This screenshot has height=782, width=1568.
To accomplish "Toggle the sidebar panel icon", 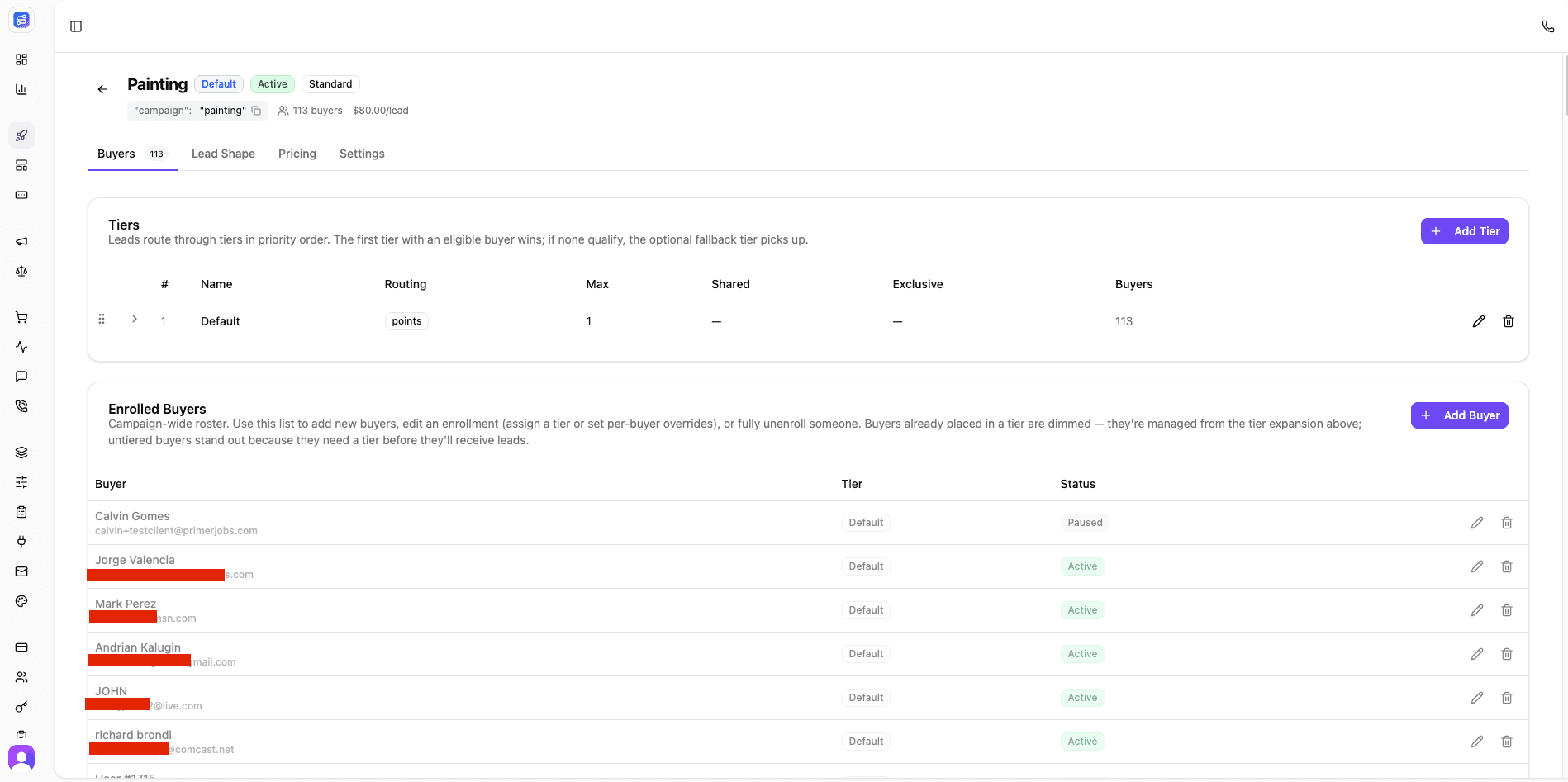I will pos(76,26).
